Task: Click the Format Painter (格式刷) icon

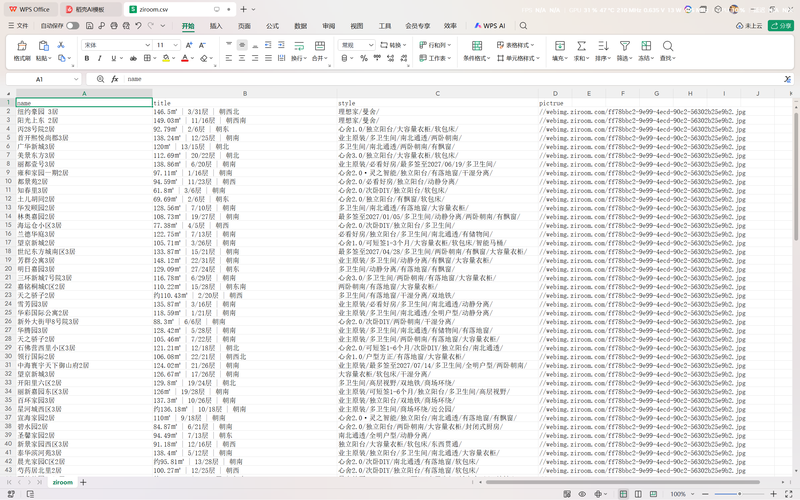Action: (21, 45)
